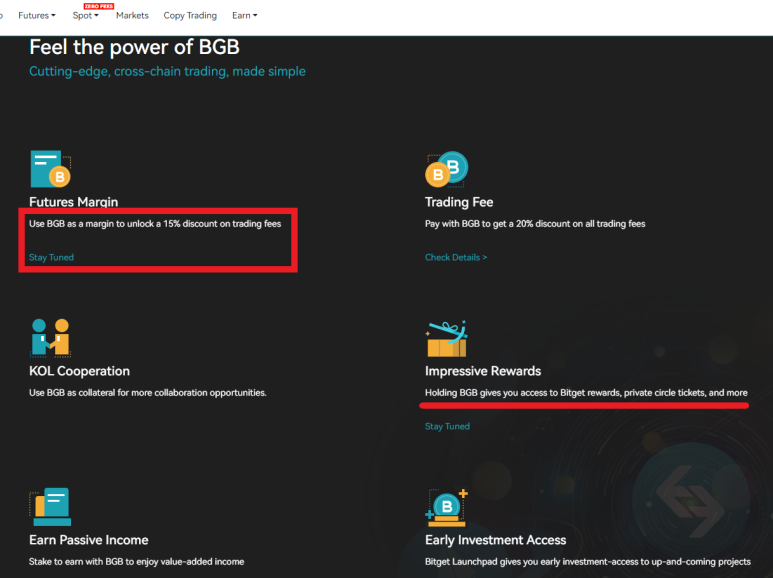This screenshot has width=773, height=578.
Task: Click text 'Bitget Launchpad gives you early investment-access'
Action: point(531,561)
